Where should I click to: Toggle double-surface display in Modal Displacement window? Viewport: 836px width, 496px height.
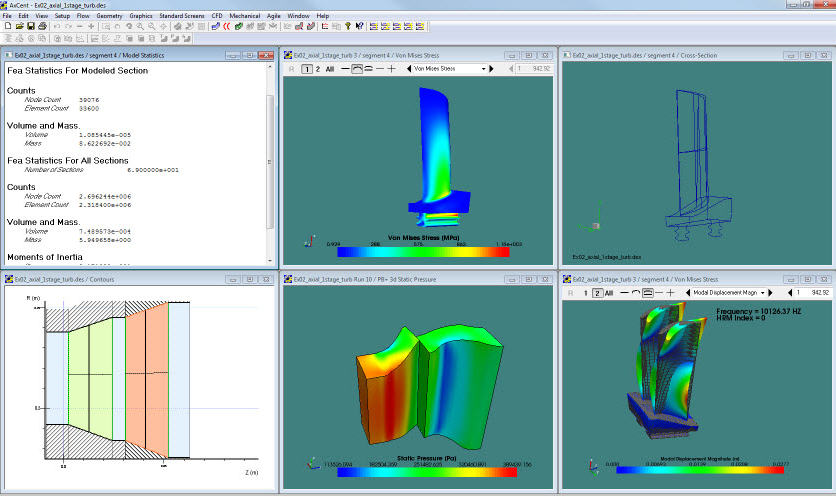[647, 293]
